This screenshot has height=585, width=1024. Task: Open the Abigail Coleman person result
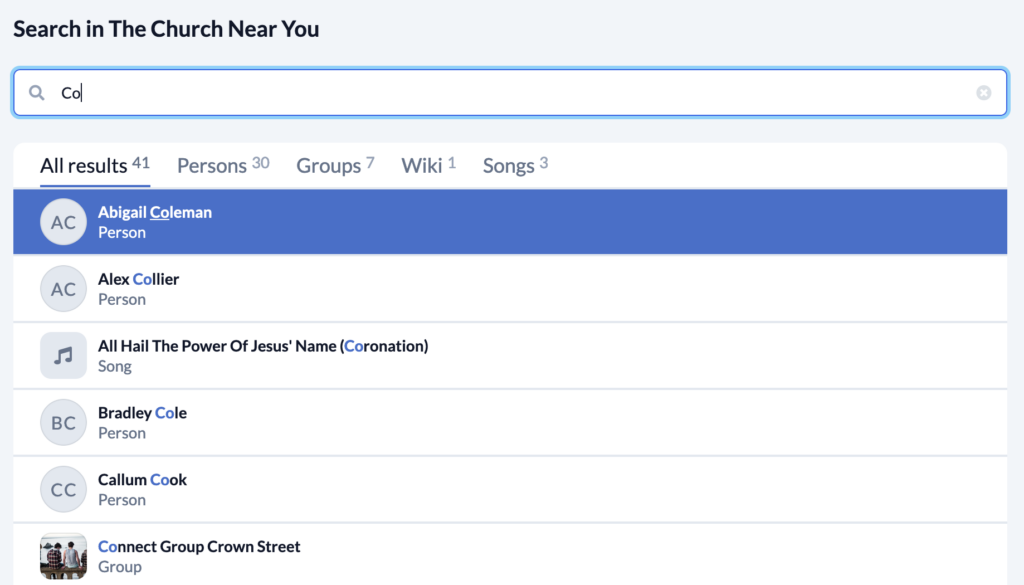510,222
